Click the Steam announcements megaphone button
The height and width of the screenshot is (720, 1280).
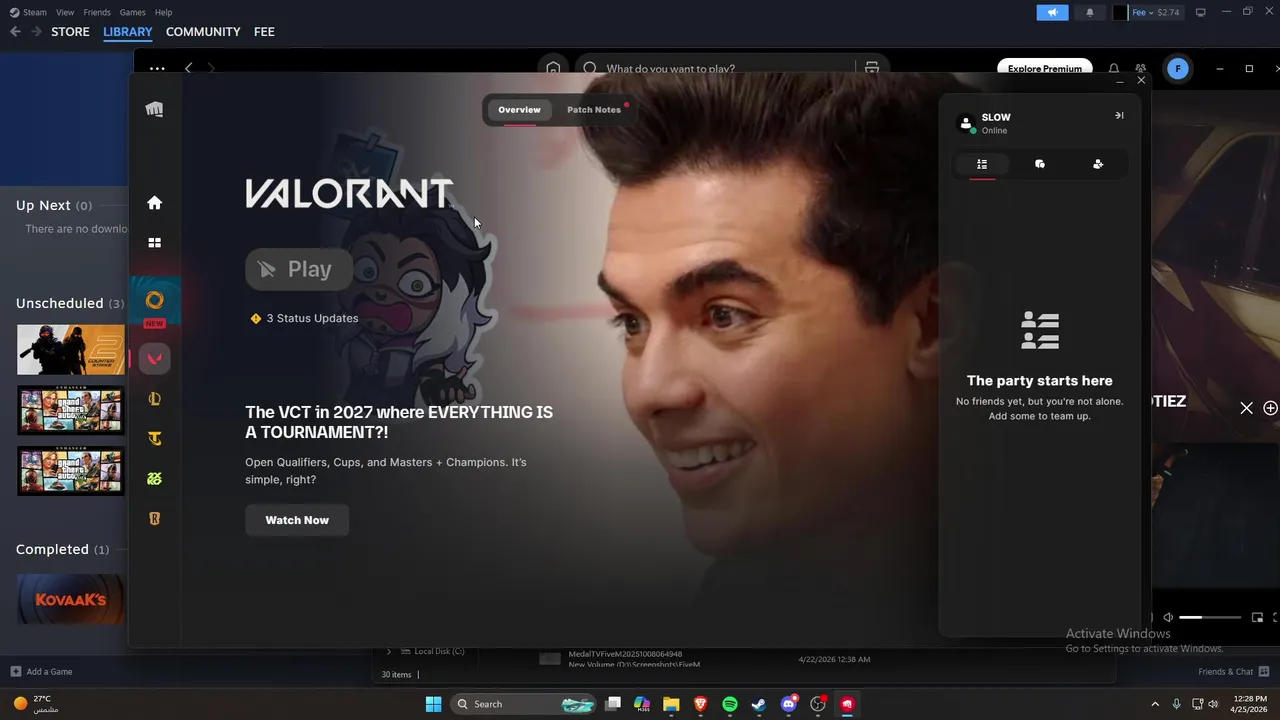[x=1052, y=12]
